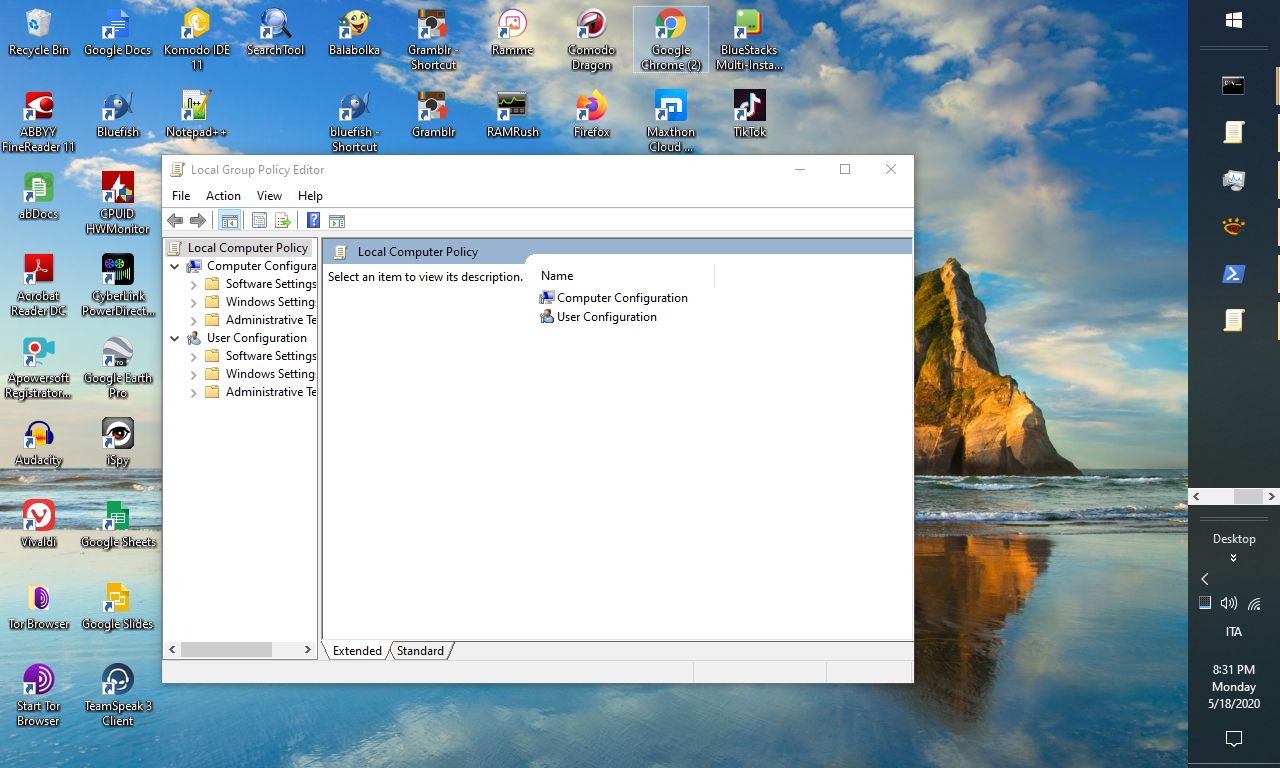Click the tree pane scroll left arrow

(x=172, y=650)
